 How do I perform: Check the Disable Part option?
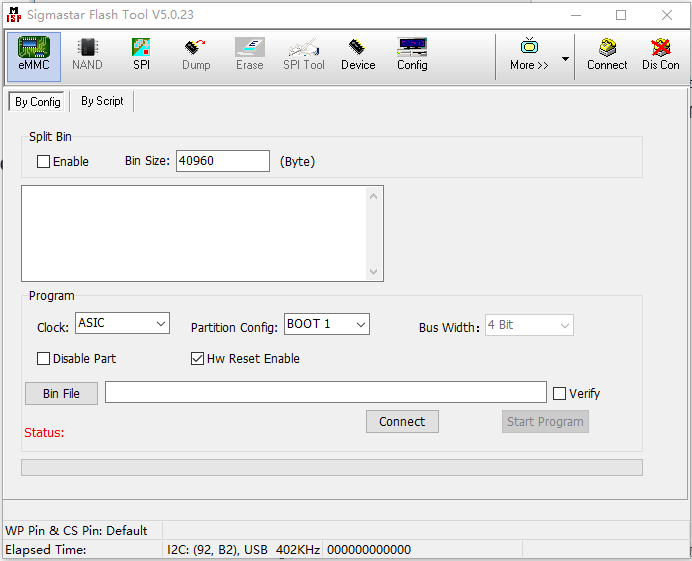[x=44, y=359]
